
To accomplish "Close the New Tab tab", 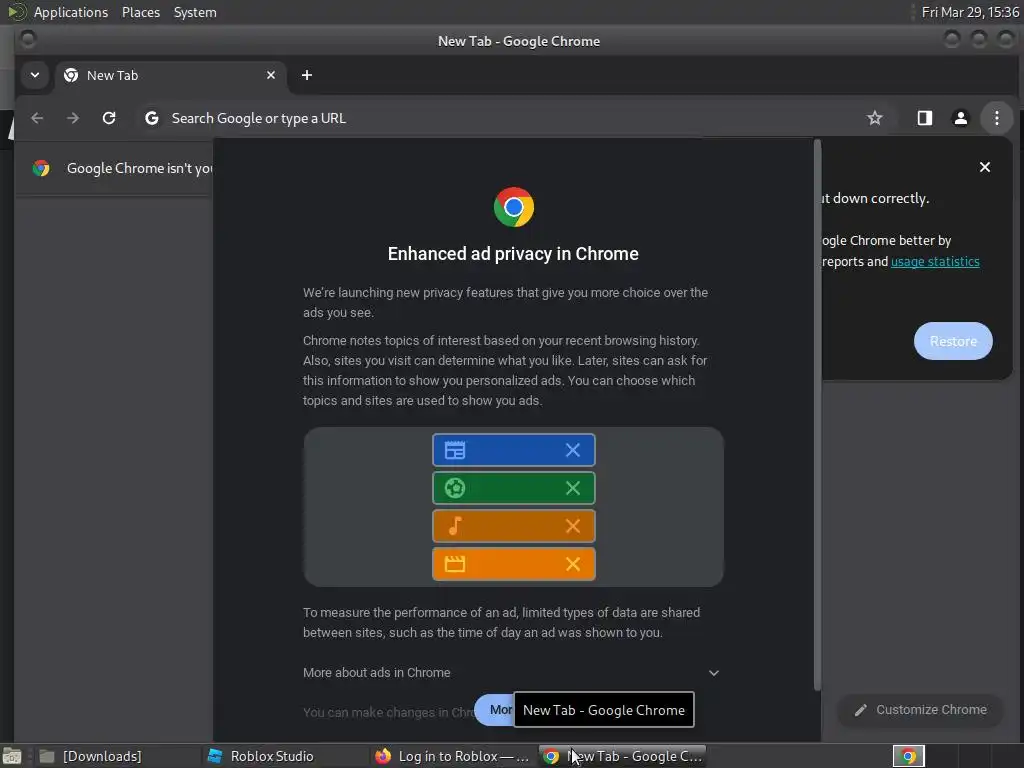I will point(271,75).
